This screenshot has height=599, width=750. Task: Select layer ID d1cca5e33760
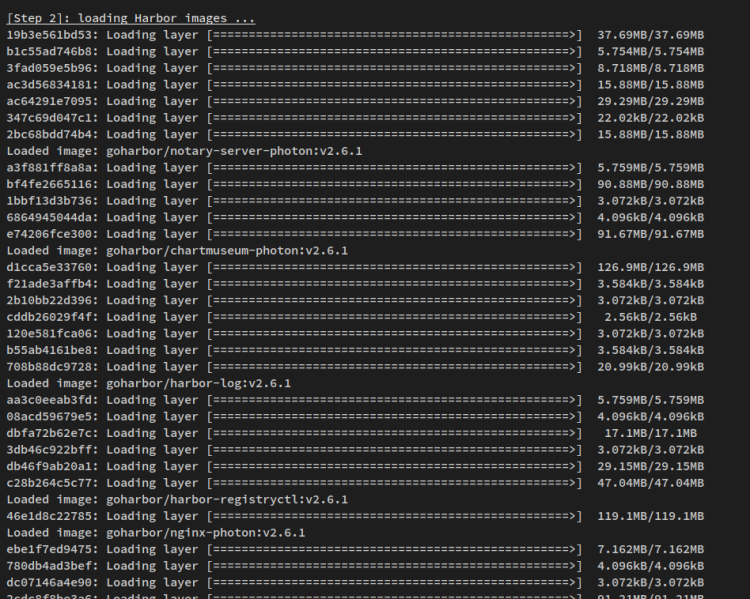pyautogui.click(x=49, y=267)
